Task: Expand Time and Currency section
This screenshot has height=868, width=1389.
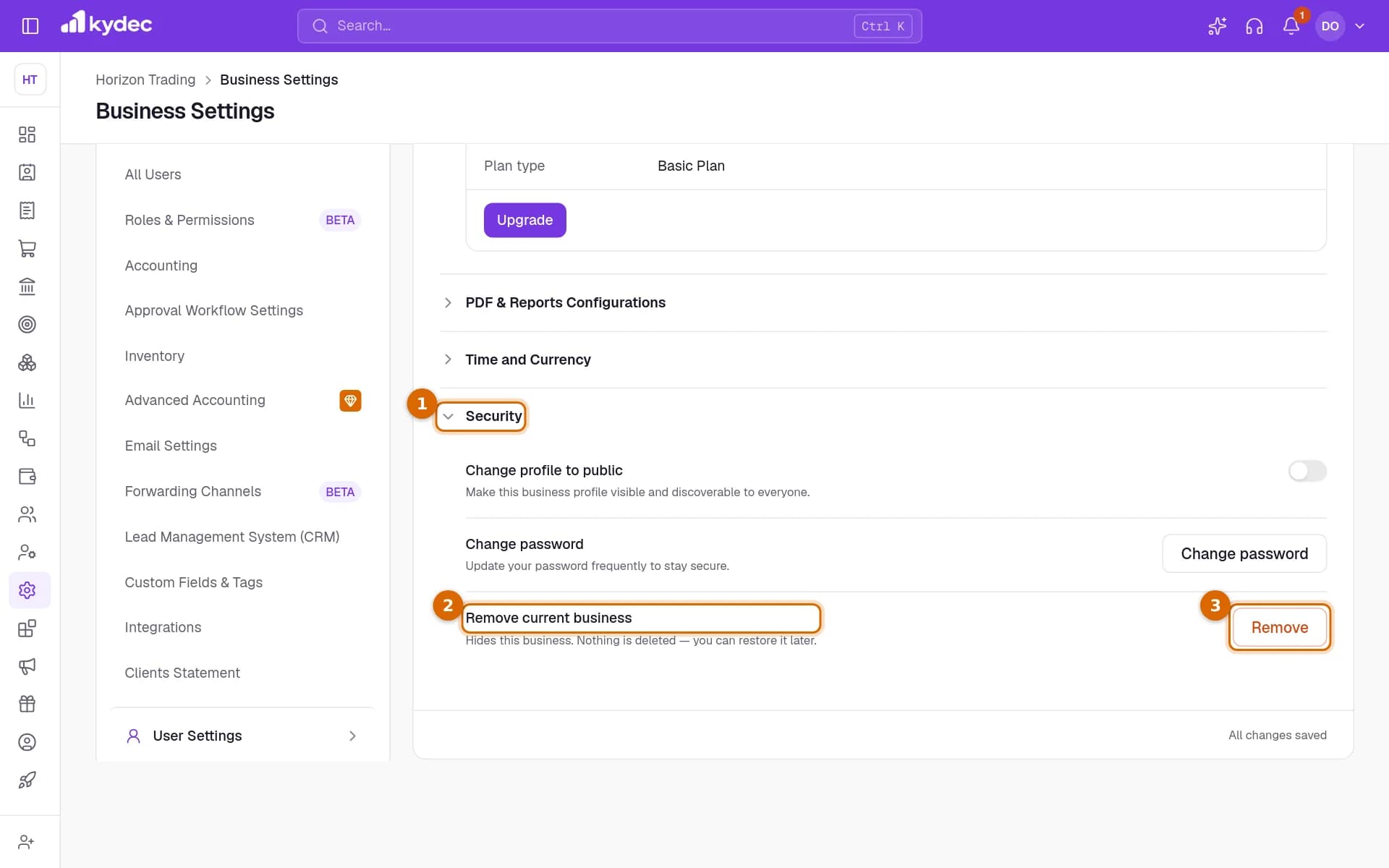Action: 883,359
